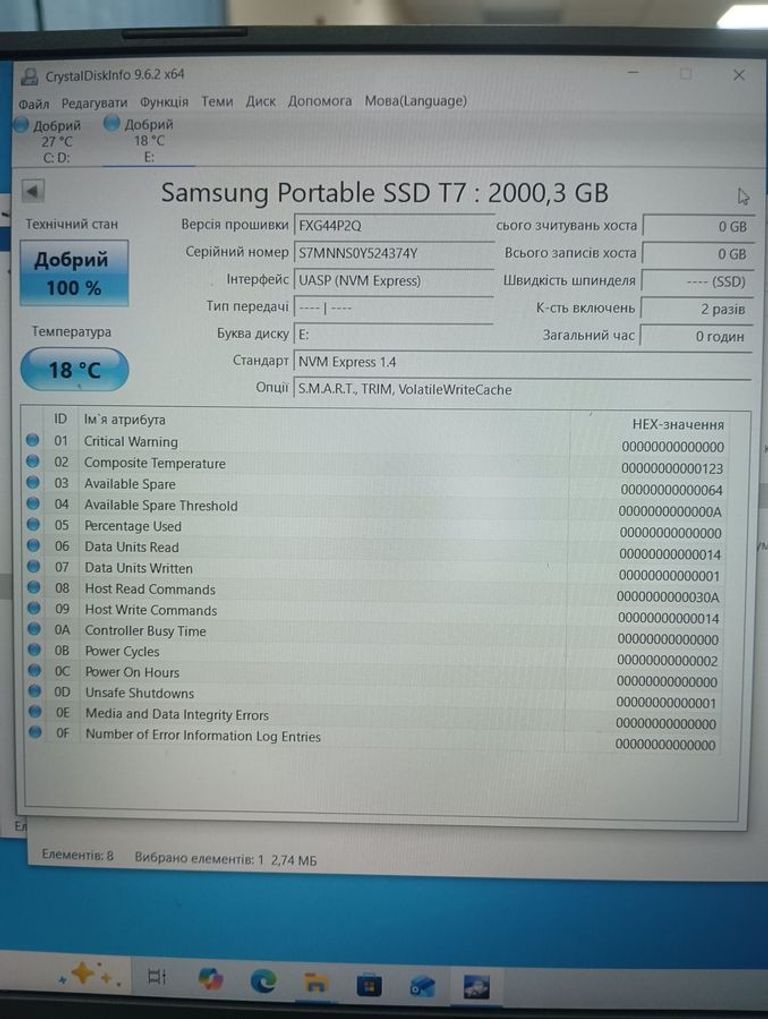Open the Функція menu
The height and width of the screenshot is (1019, 768).
coord(164,102)
